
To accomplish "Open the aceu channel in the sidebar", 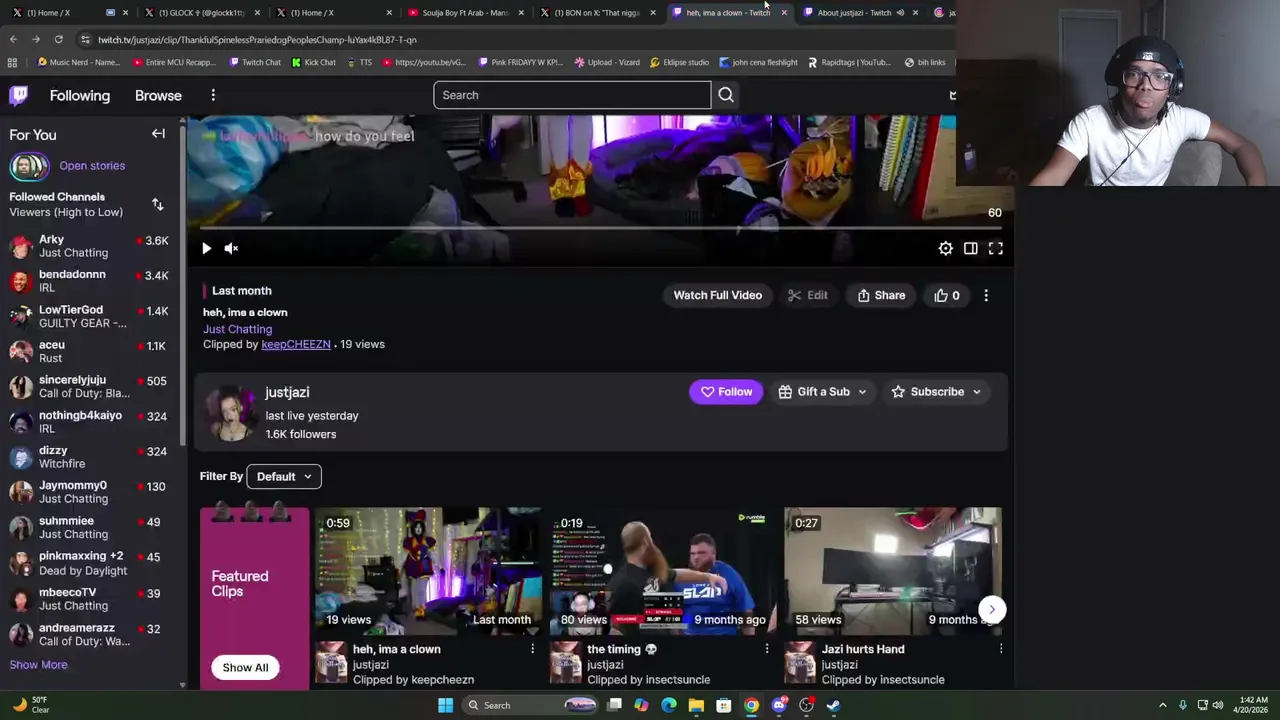I will point(90,351).
